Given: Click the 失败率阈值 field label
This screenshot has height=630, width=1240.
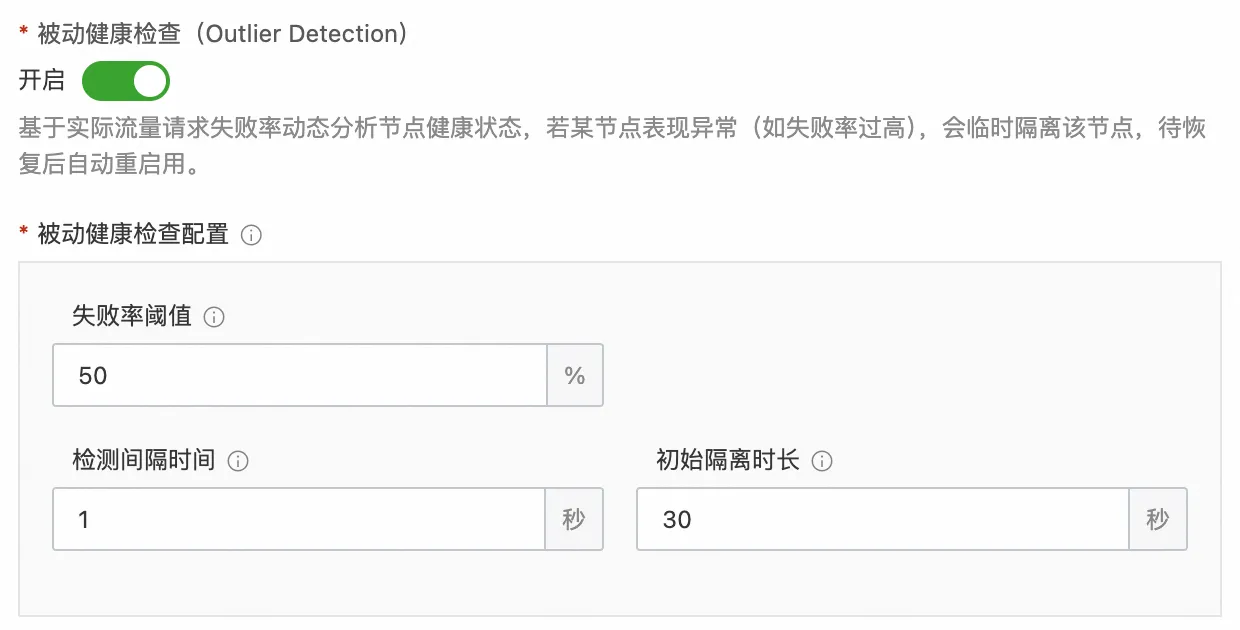Looking at the screenshot, I should tap(132, 317).
